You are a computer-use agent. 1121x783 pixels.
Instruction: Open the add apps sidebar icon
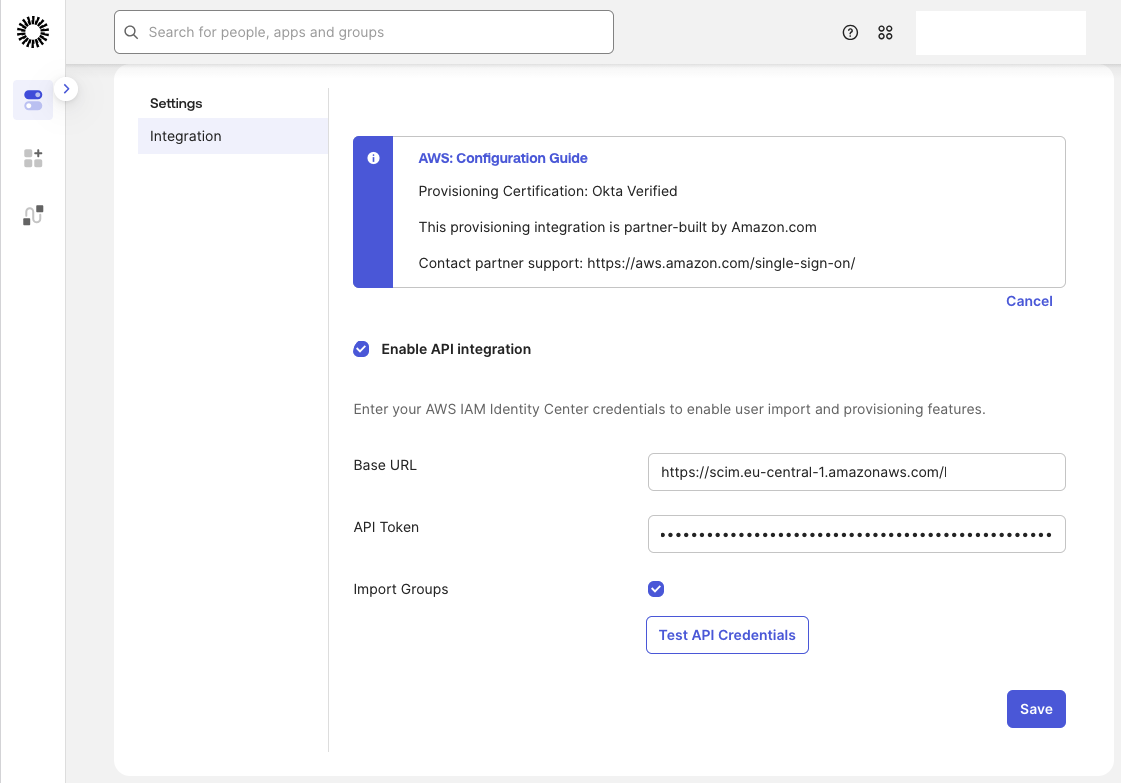33,157
